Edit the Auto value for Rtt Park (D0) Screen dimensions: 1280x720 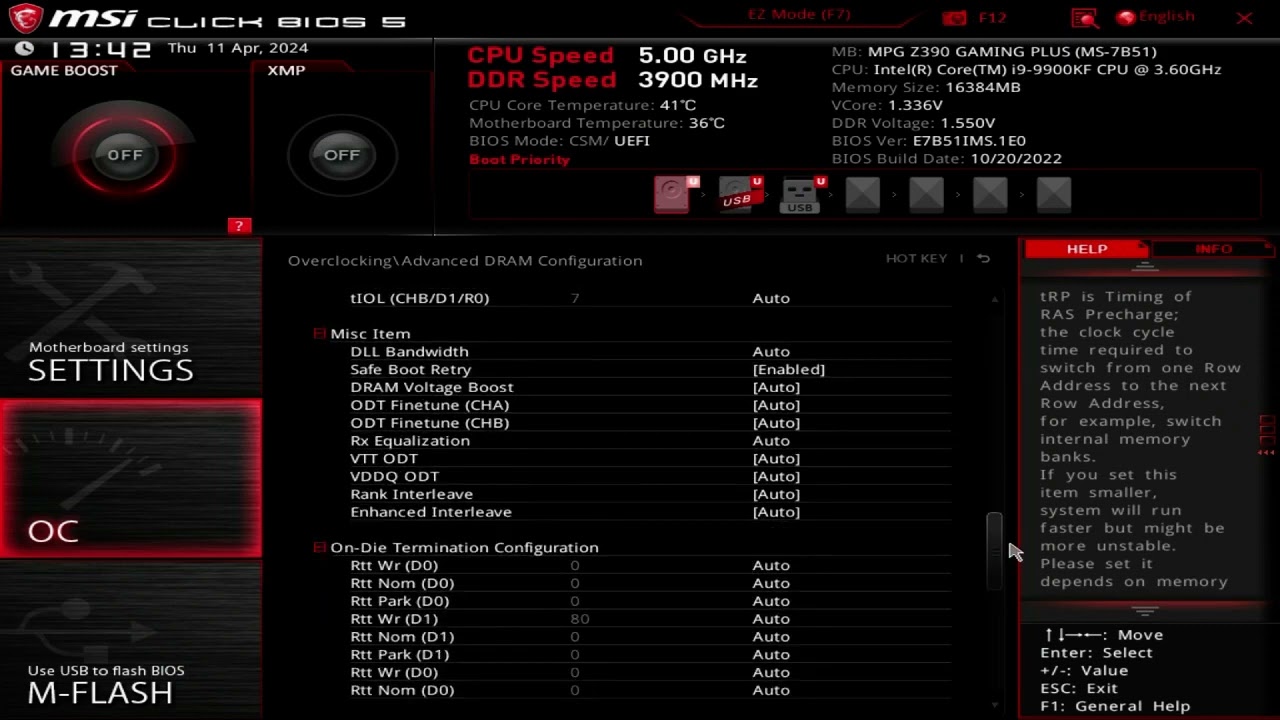771,601
